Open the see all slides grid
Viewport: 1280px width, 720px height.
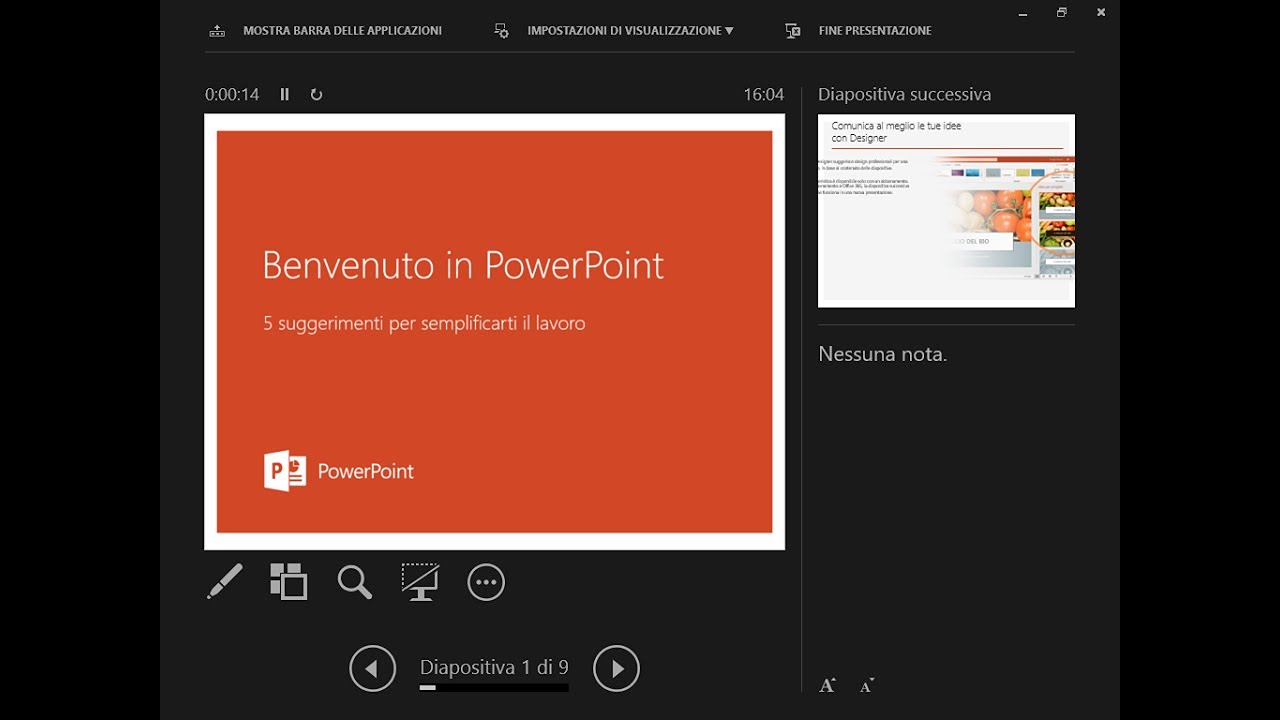pos(288,582)
